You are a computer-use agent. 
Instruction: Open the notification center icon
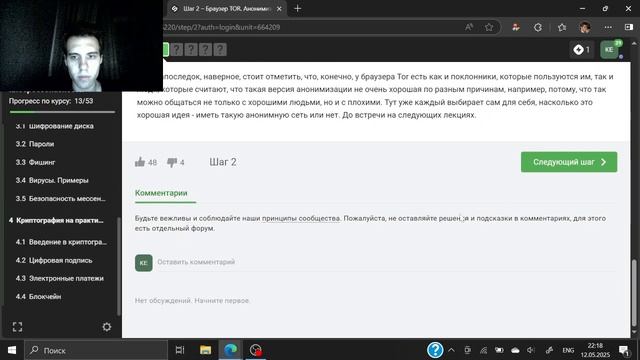click(624, 350)
